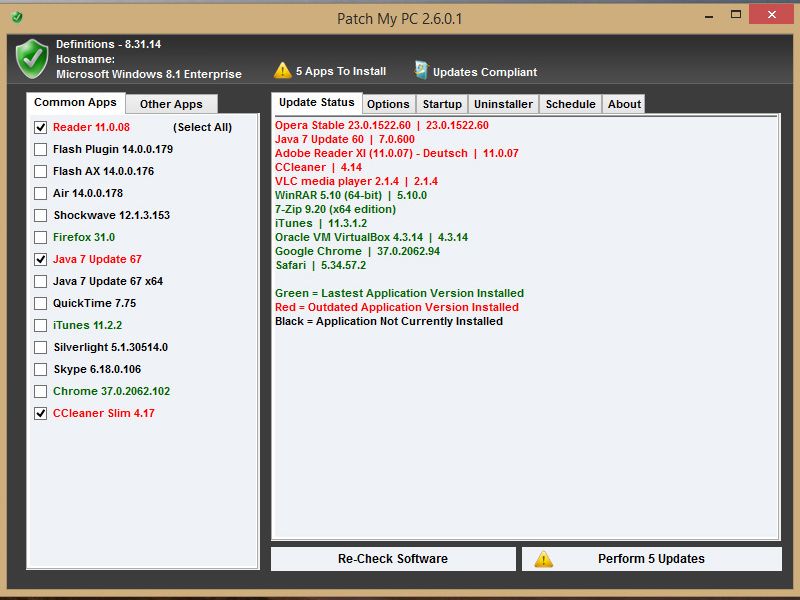Click the CCleaner | 4.14 status line
Screen dimensions: 800x600
point(318,167)
